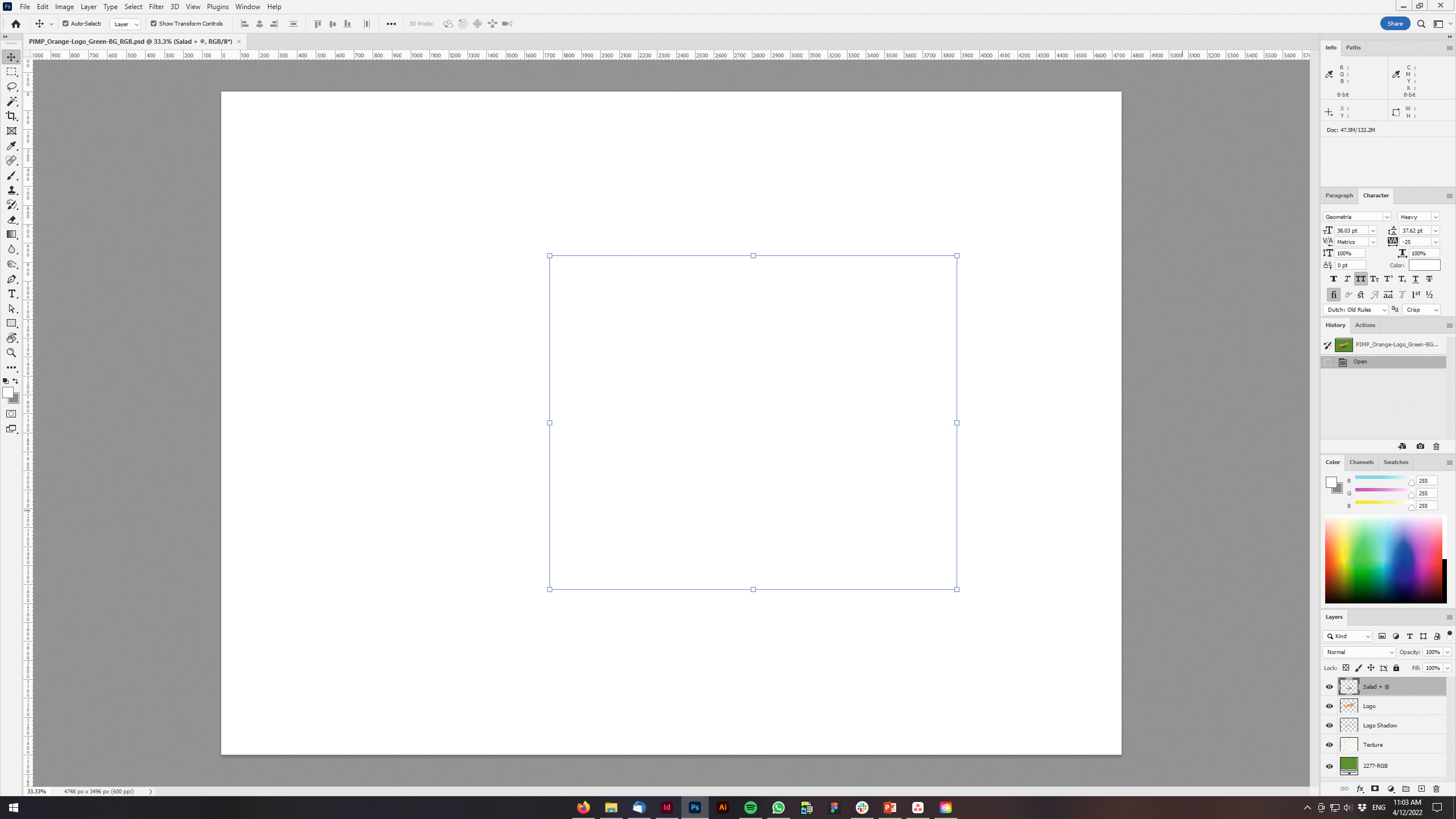1456x819 pixels.
Task: Disable Show Transform Controls checkbox
Action: pyautogui.click(x=154, y=24)
